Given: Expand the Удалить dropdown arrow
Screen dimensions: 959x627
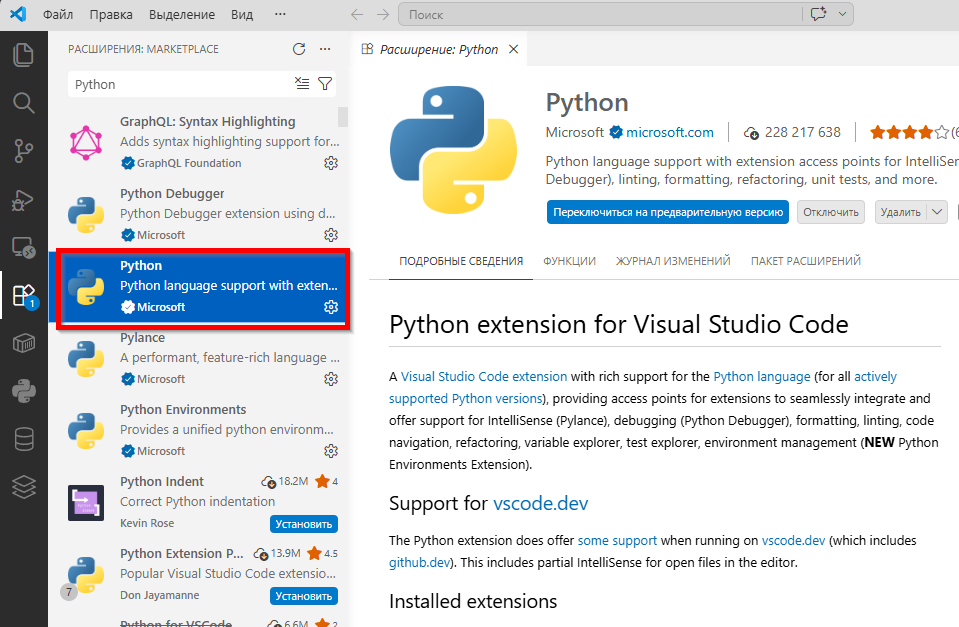Looking at the screenshot, I should (937, 212).
